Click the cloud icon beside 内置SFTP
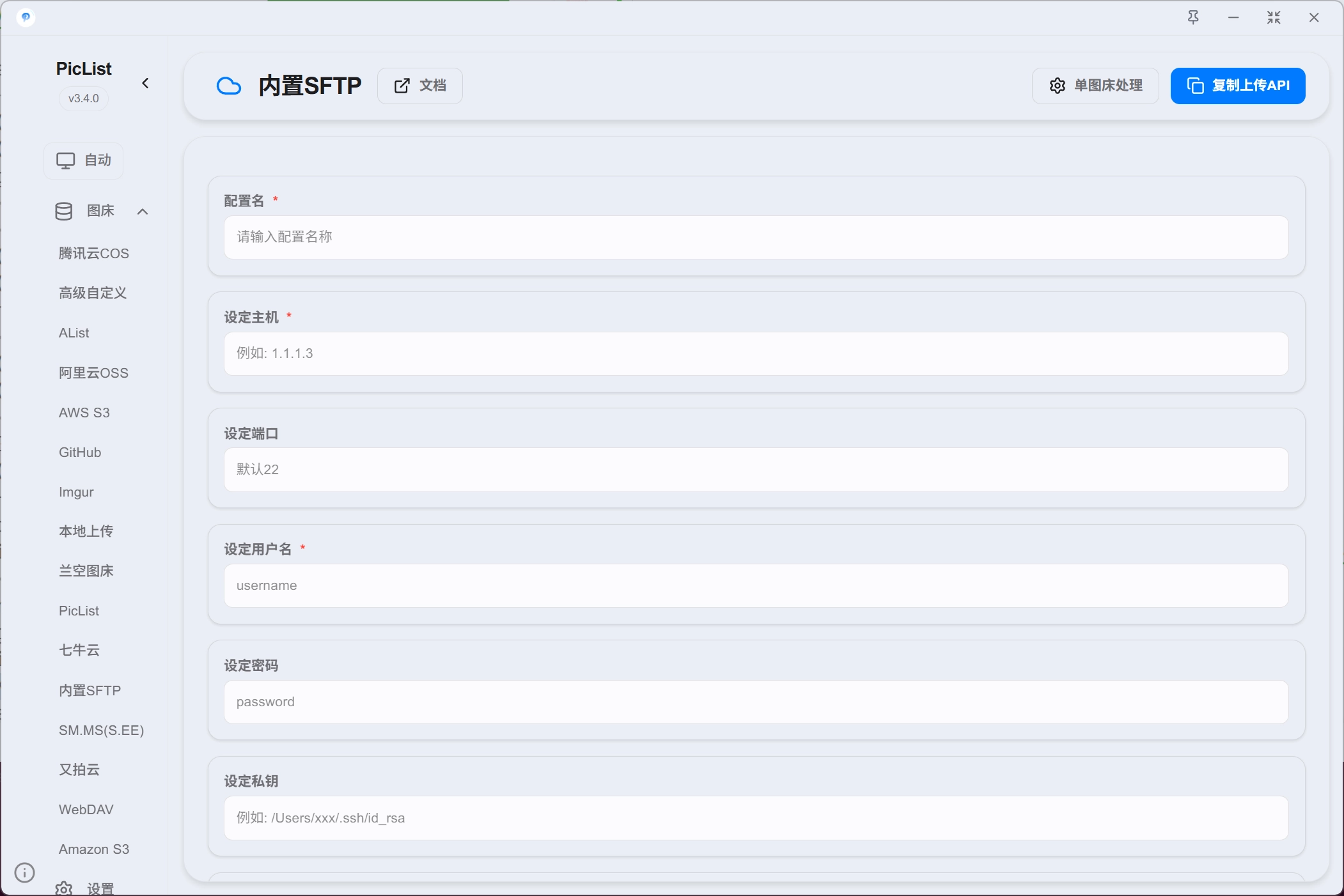 [x=229, y=86]
